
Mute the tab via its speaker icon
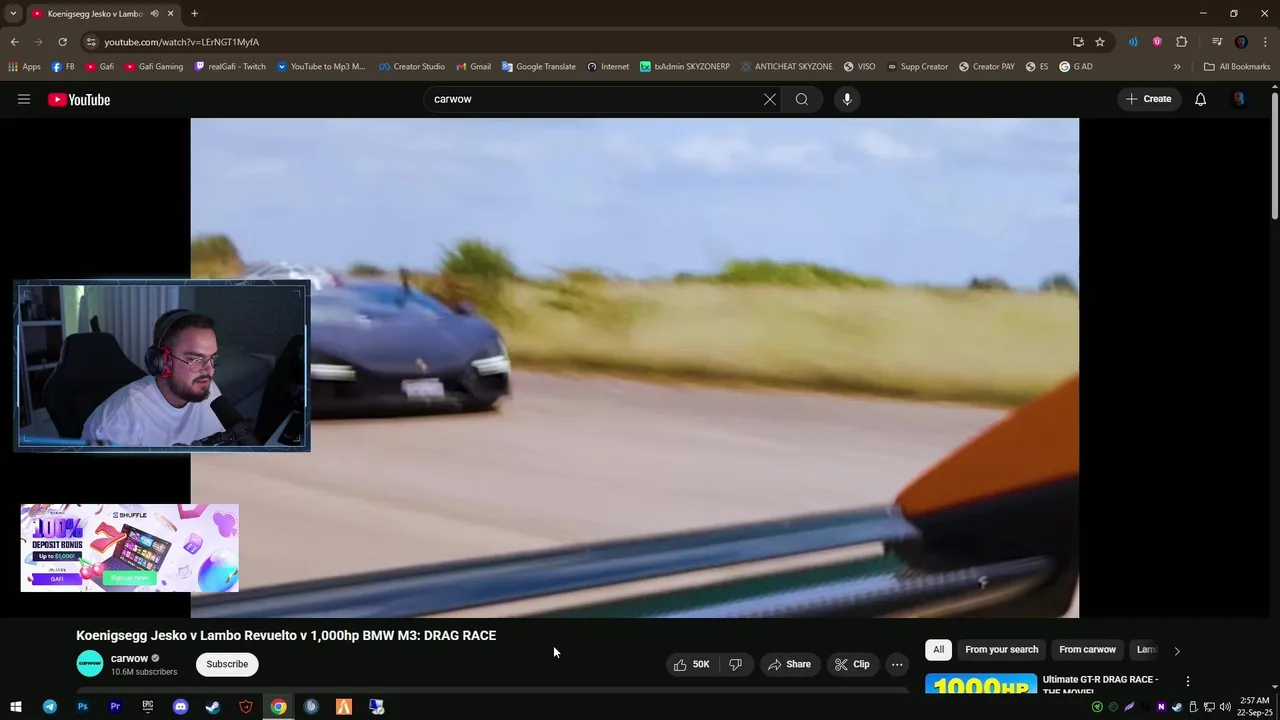(154, 14)
